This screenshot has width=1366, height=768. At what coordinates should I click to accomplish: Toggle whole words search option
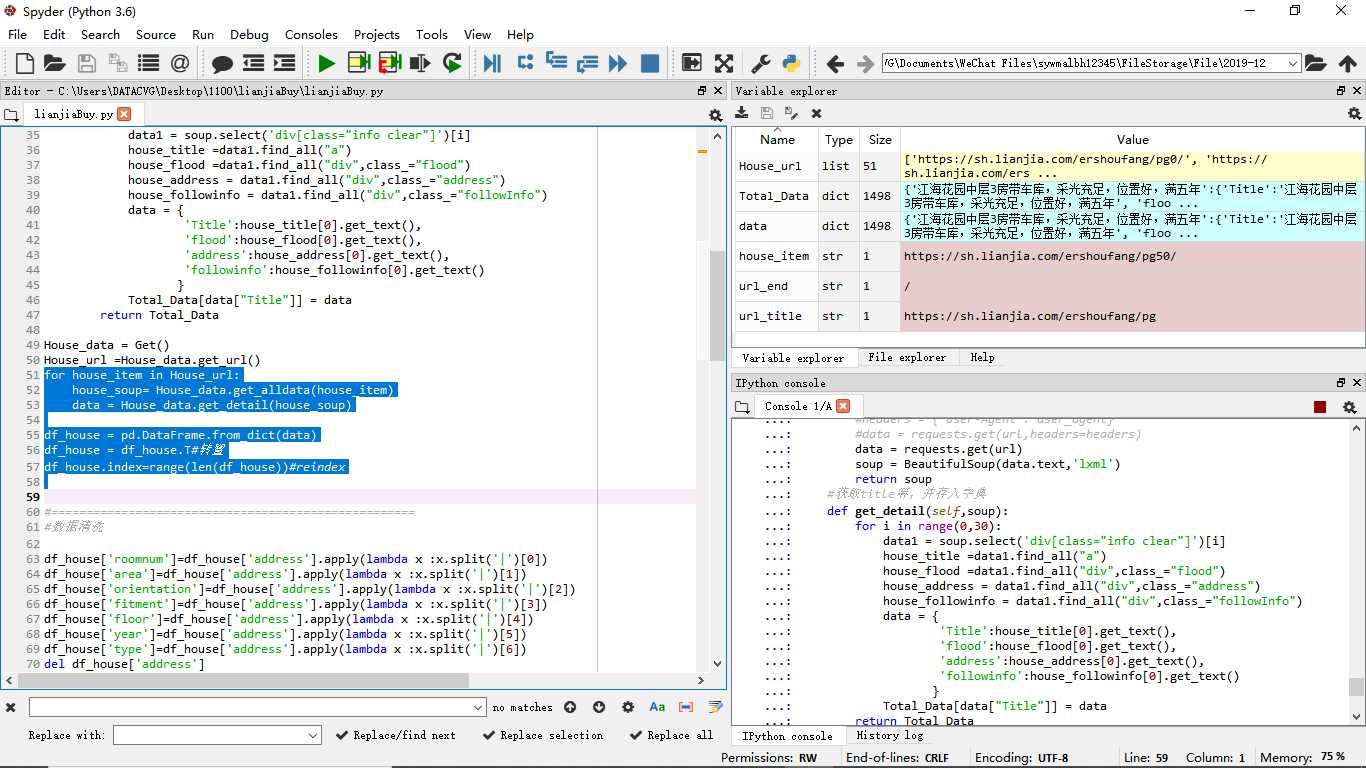click(686, 707)
